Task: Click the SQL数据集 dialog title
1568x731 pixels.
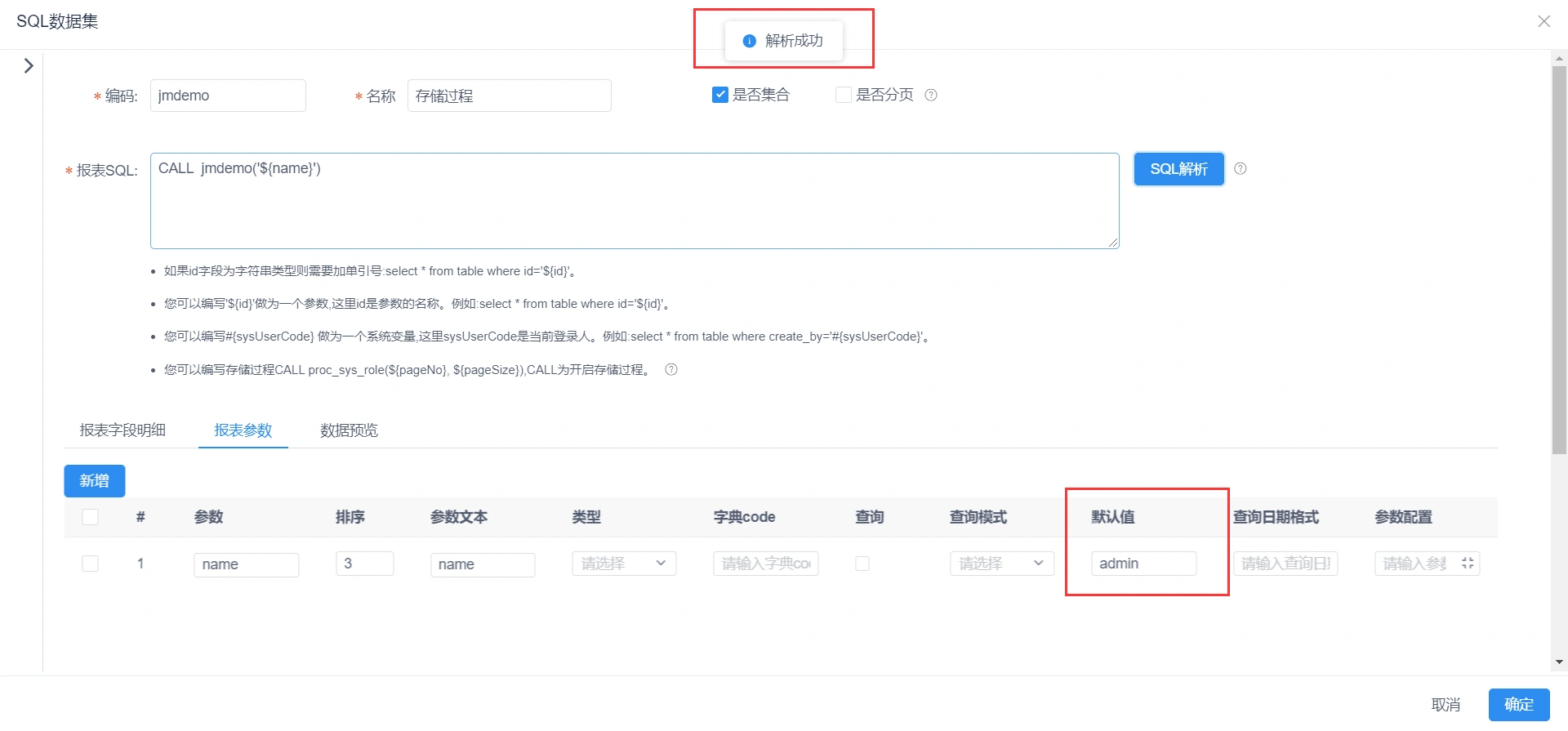Action: [57, 21]
